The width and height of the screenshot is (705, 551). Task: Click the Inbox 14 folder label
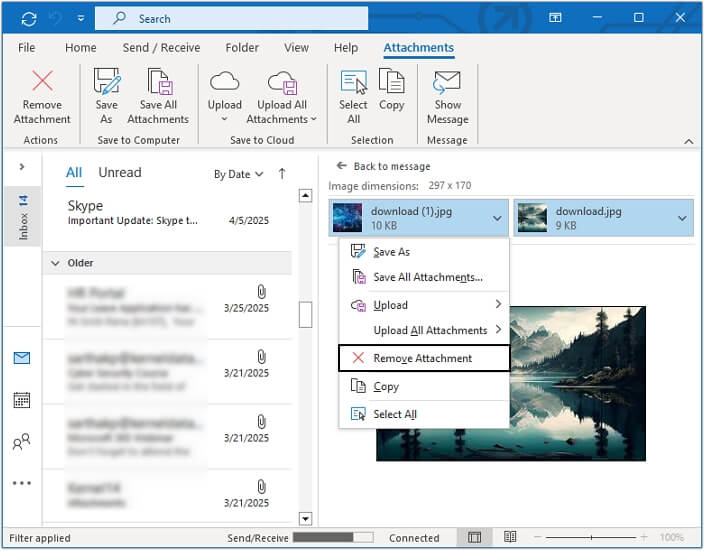[22, 217]
